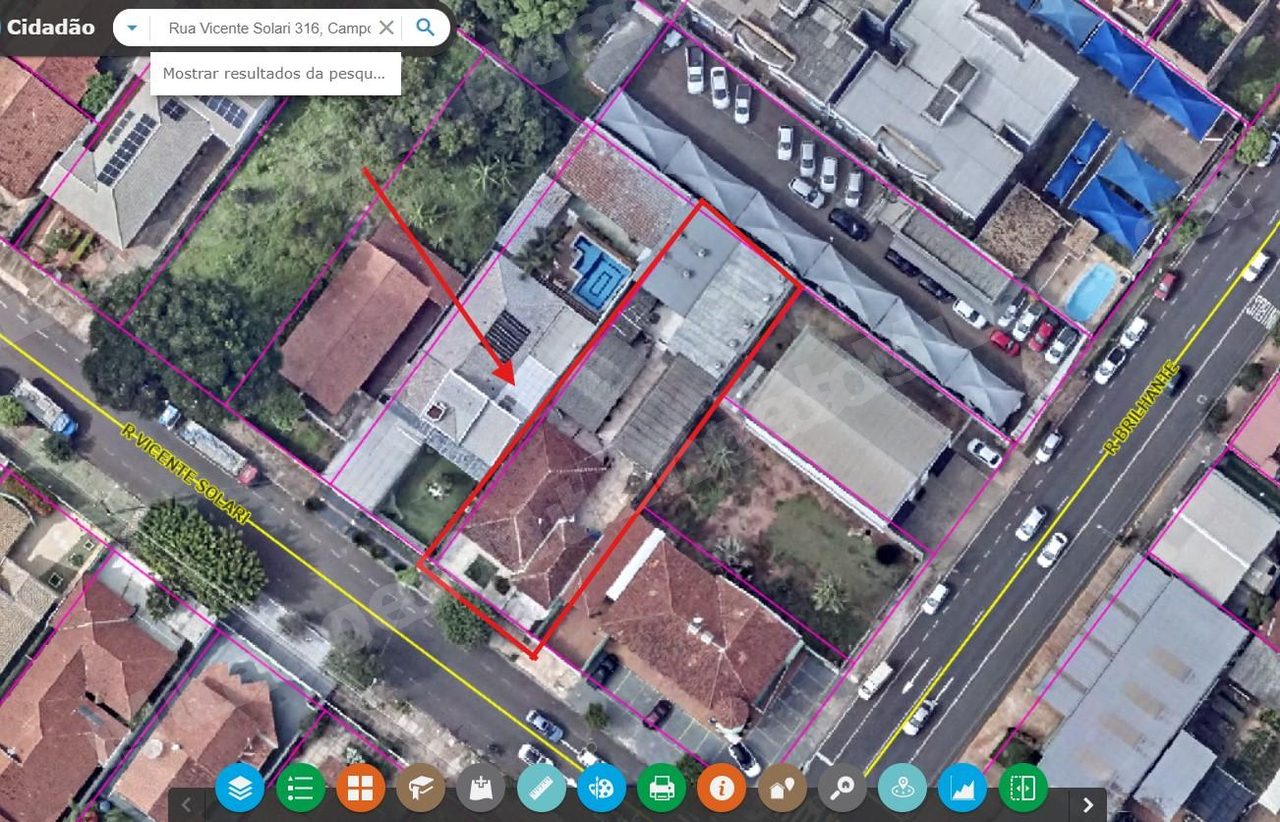Expand the search source dropdown arrow
Image resolution: width=1280 pixels, height=822 pixels.
point(132,27)
